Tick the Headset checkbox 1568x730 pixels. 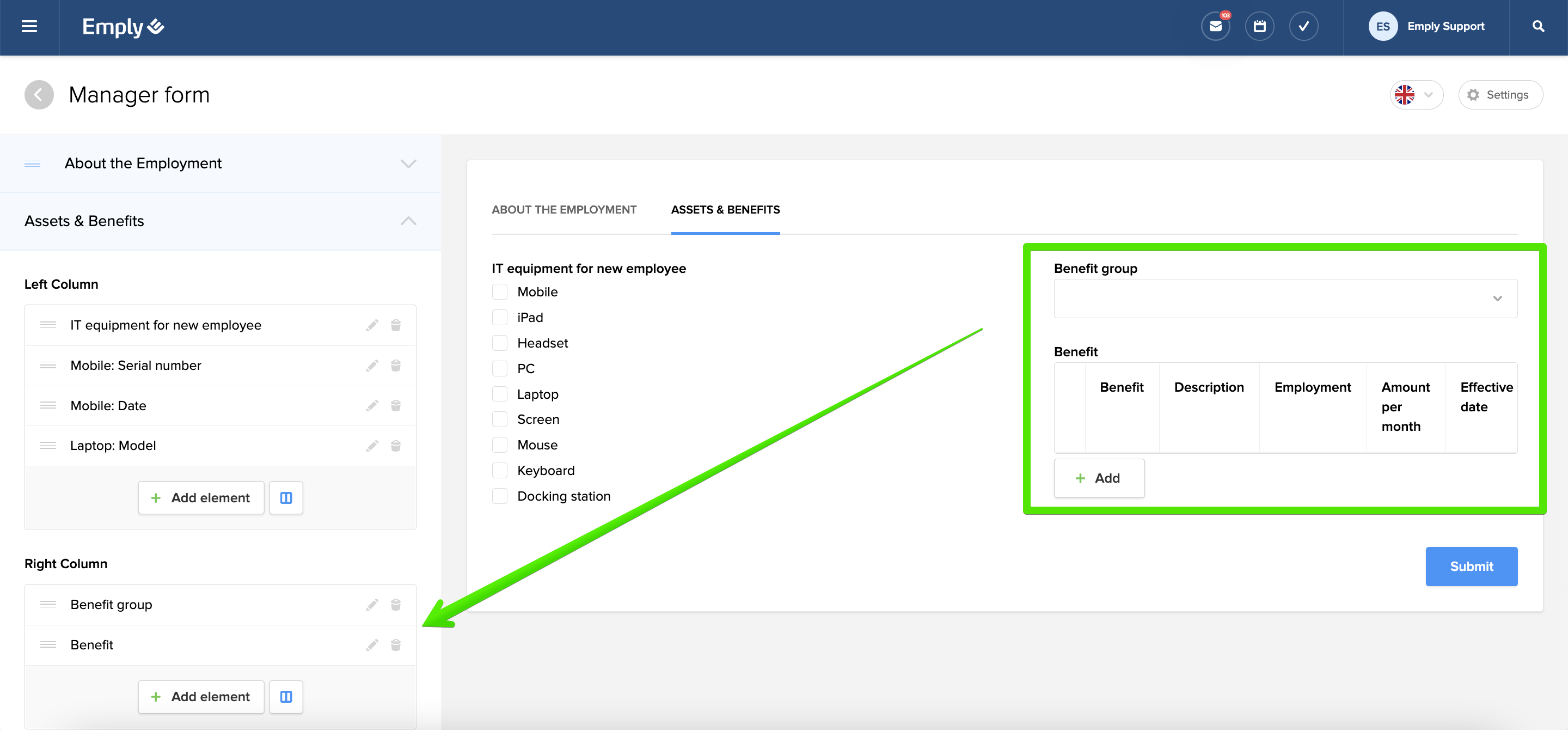tap(500, 343)
